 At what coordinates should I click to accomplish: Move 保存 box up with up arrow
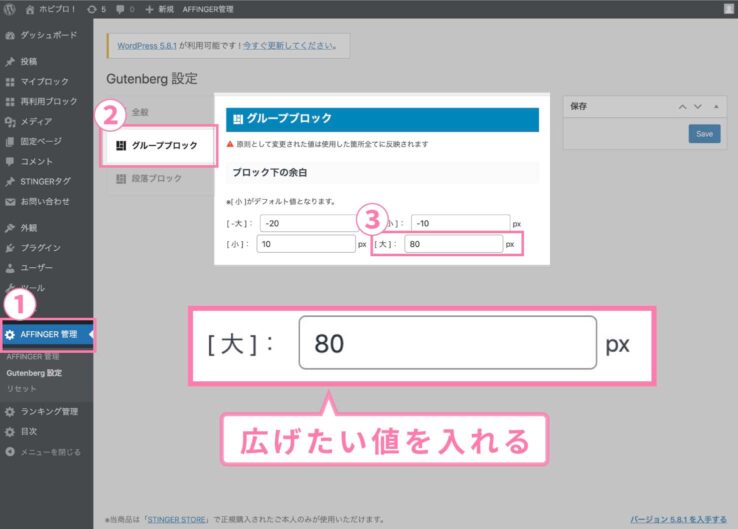(x=682, y=107)
